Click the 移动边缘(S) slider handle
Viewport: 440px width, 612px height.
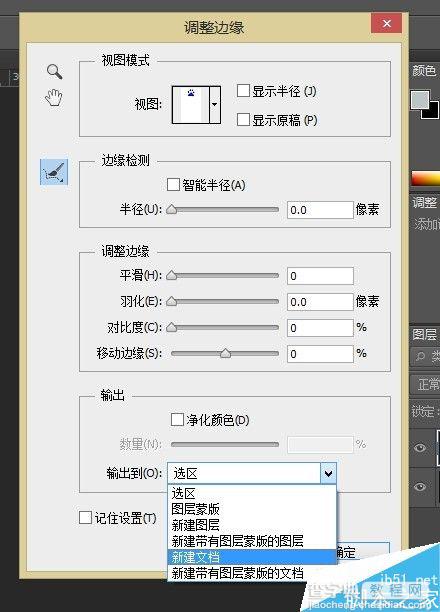coord(225,354)
